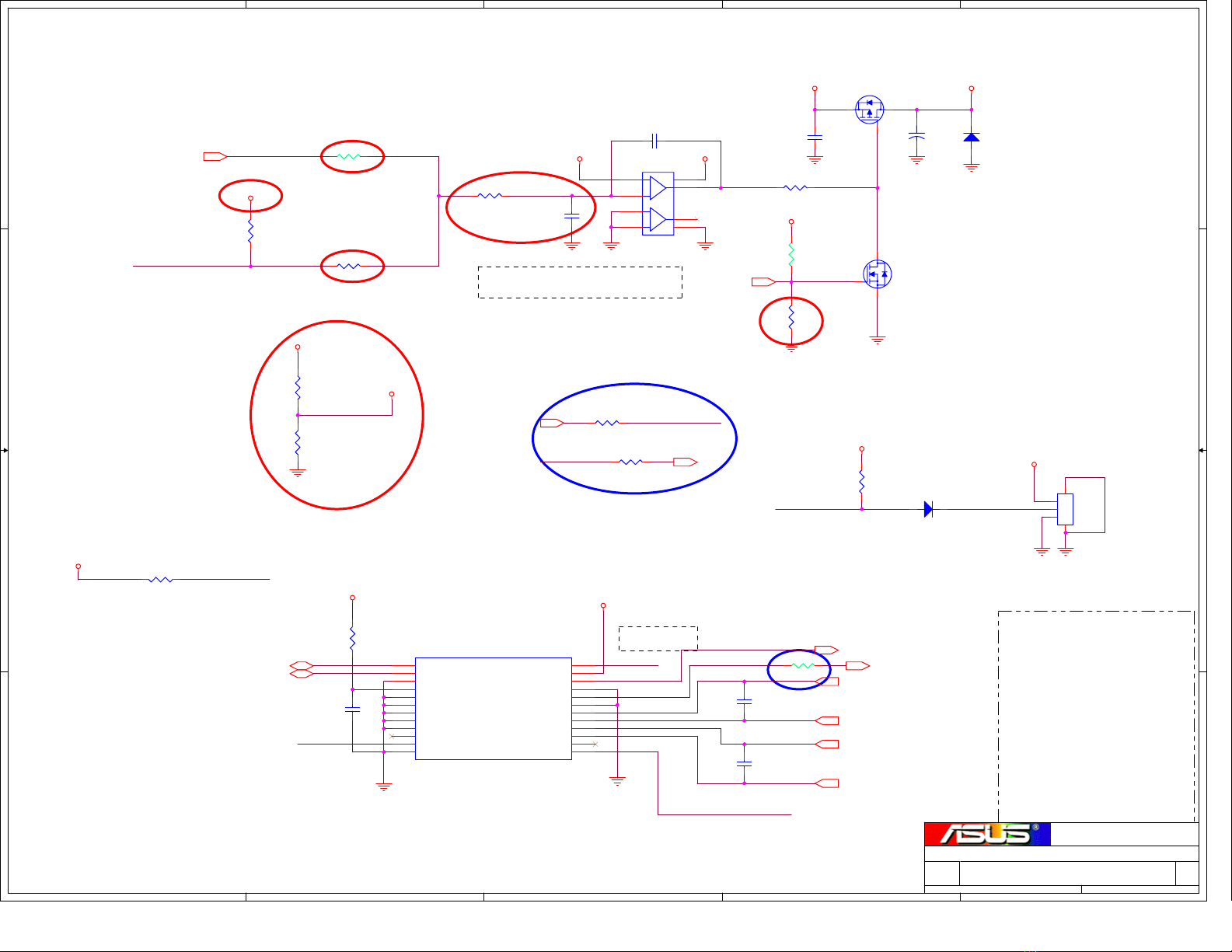Select the upper bidirectional port left of IC
The image size is (1232, 952).
(302, 666)
